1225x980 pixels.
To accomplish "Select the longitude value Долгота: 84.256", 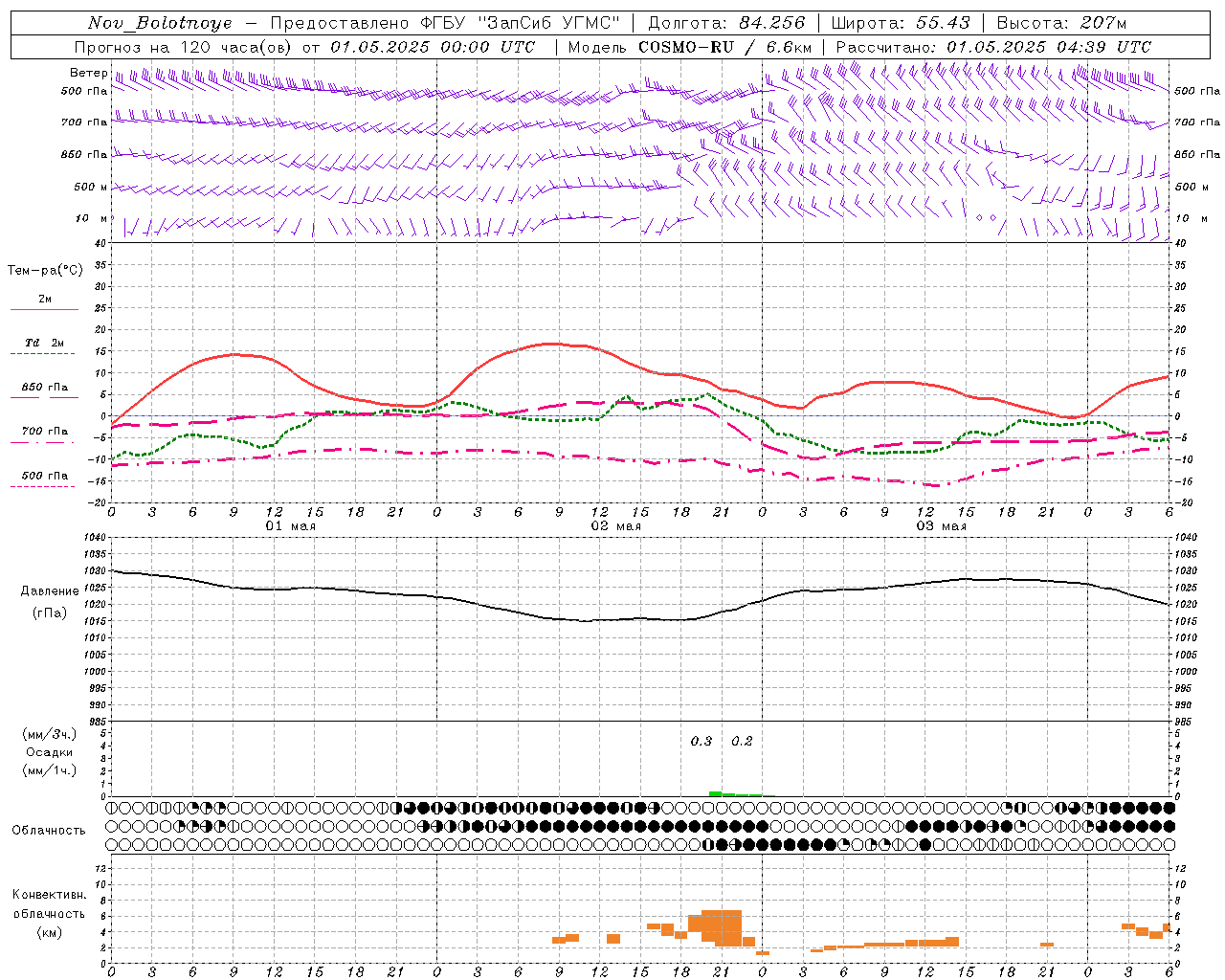I will click(727, 23).
